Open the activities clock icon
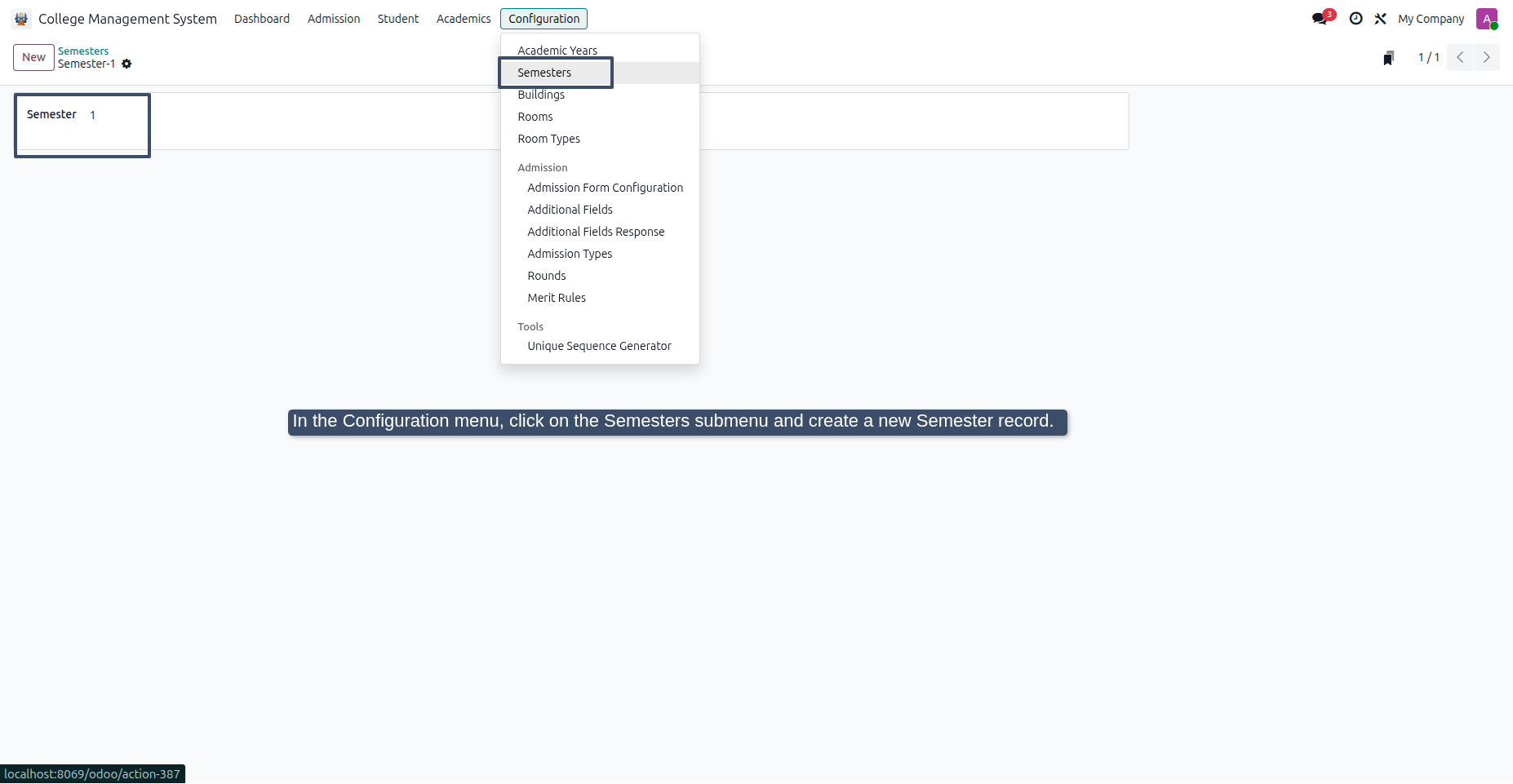The width and height of the screenshot is (1513, 784). tap(1355, 19)
